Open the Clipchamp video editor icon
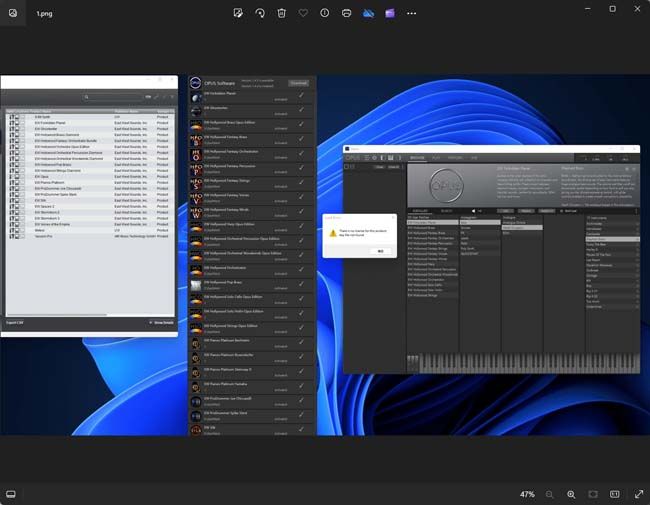This screenshot has height=505, width=650. click(389, 13)
